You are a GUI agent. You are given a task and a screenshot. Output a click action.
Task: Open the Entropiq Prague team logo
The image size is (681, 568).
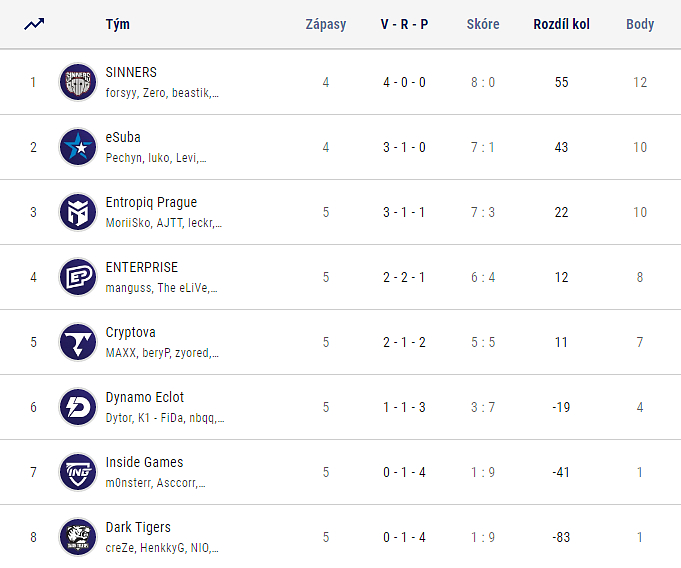[x=77, y=212]
